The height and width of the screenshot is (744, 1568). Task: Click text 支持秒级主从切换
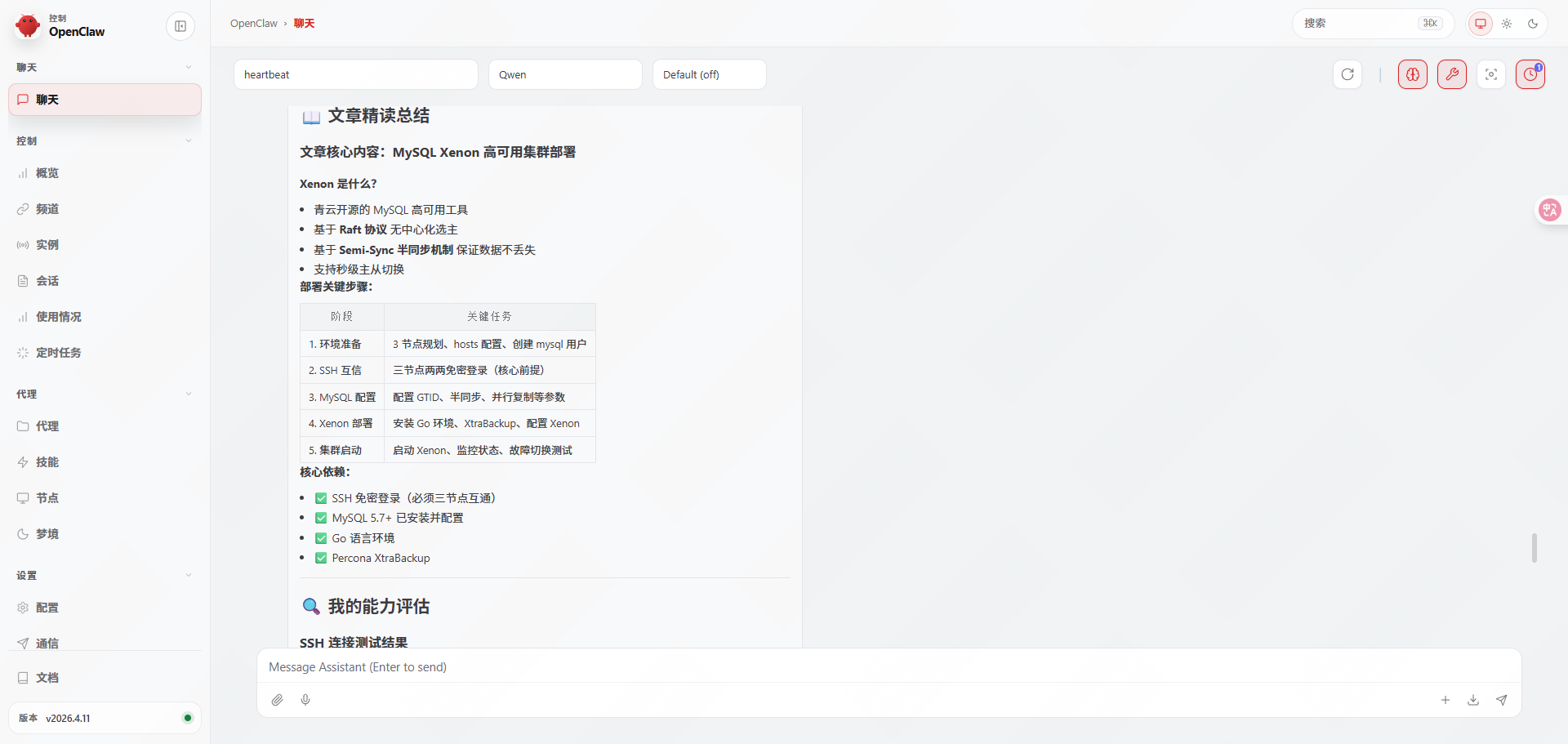[x=359, y=270]
